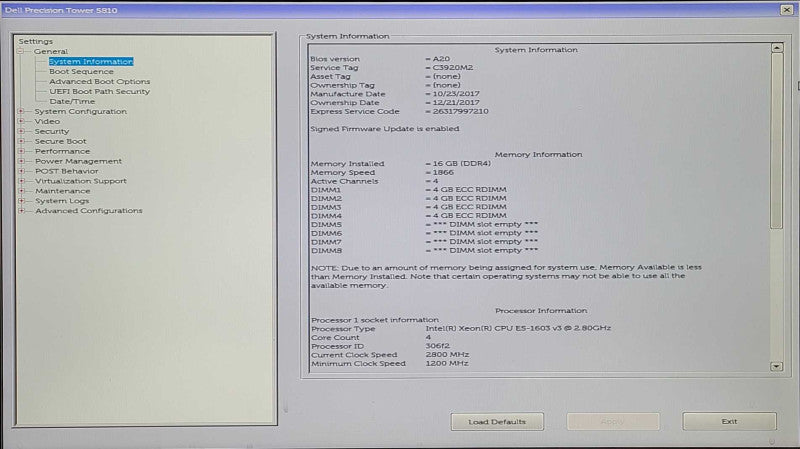This screenshot has height=449, width=800.
Task: Click the DIMM8 row label
Action: click(326, 251)
